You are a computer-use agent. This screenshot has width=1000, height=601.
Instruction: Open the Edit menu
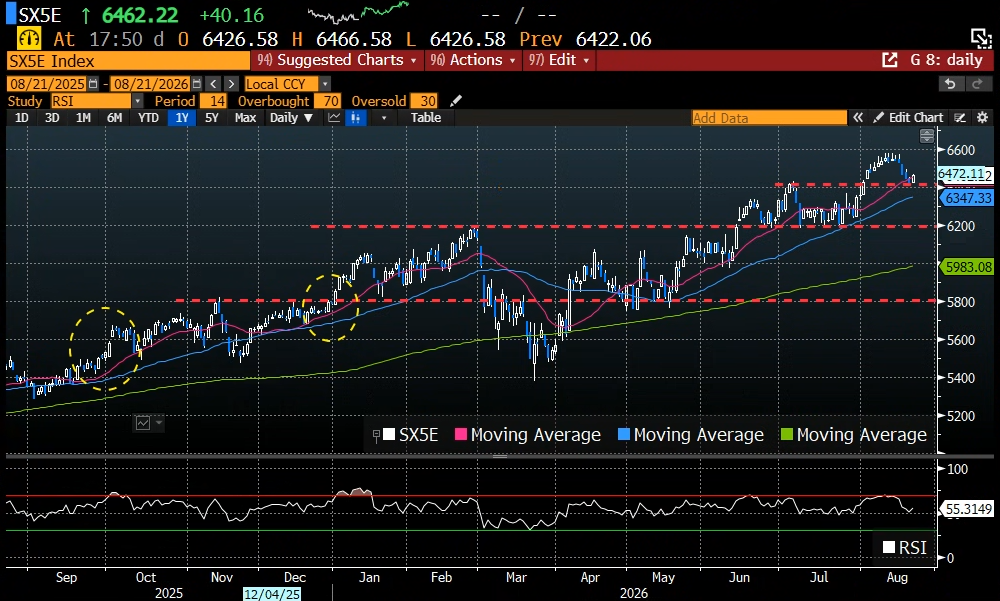pos(559,60)
